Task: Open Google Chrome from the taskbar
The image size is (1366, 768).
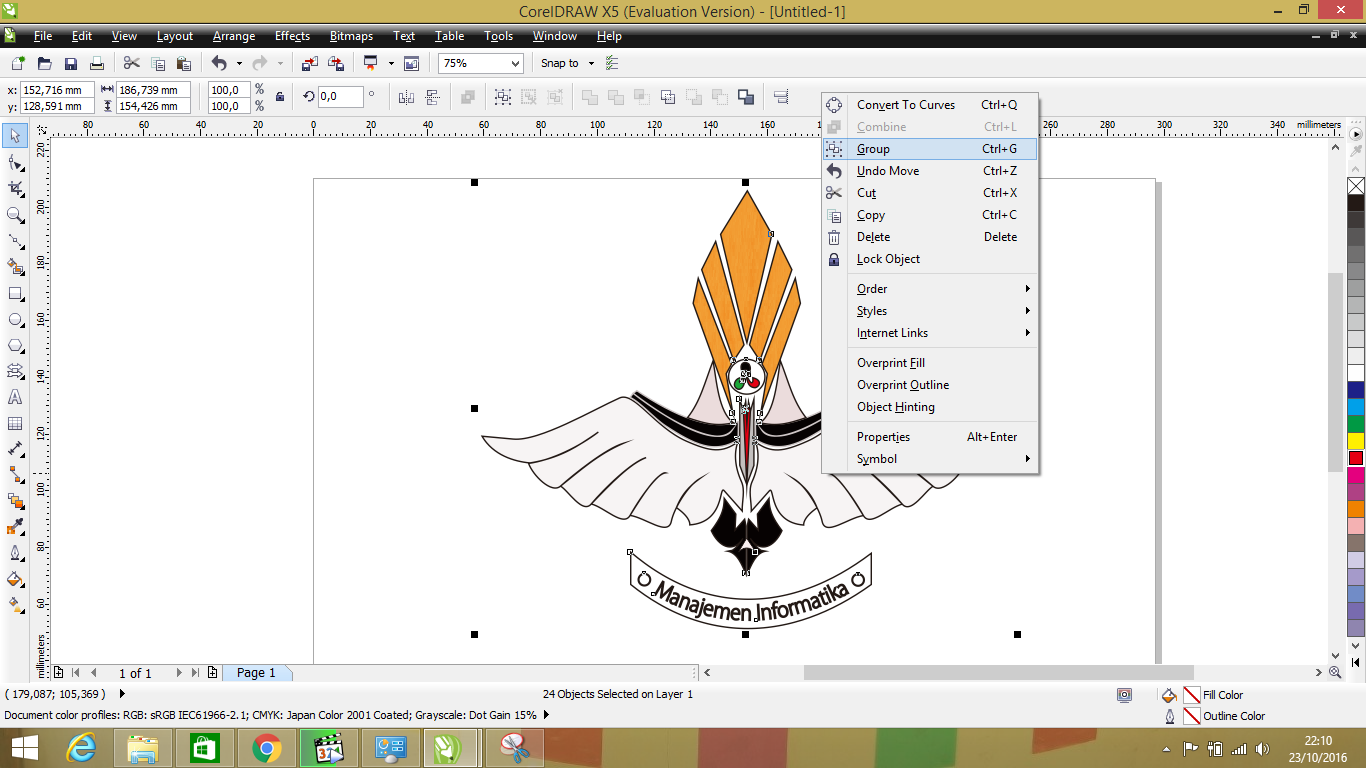Action: [267, 748]
